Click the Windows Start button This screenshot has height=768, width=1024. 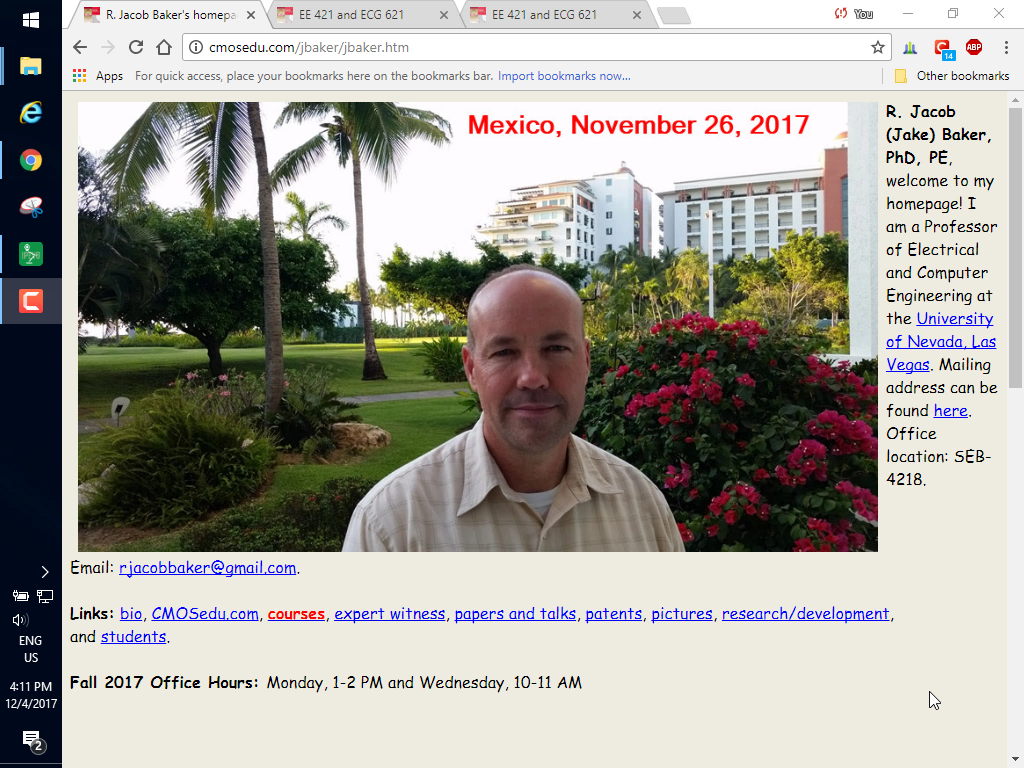click(31, 20)
